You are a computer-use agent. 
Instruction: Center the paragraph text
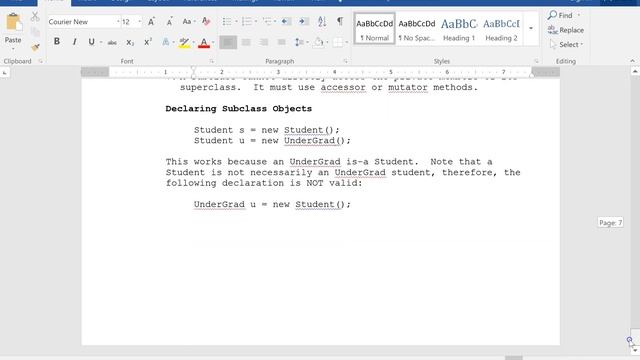[x=246, y=42]
